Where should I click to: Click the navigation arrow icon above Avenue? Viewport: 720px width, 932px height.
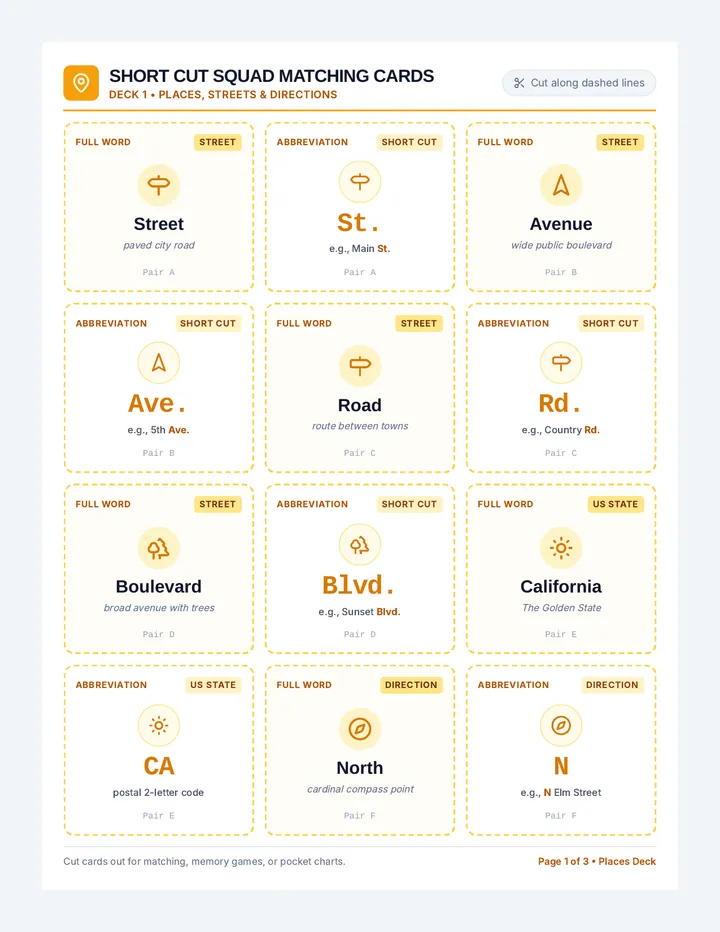point(561,185)
